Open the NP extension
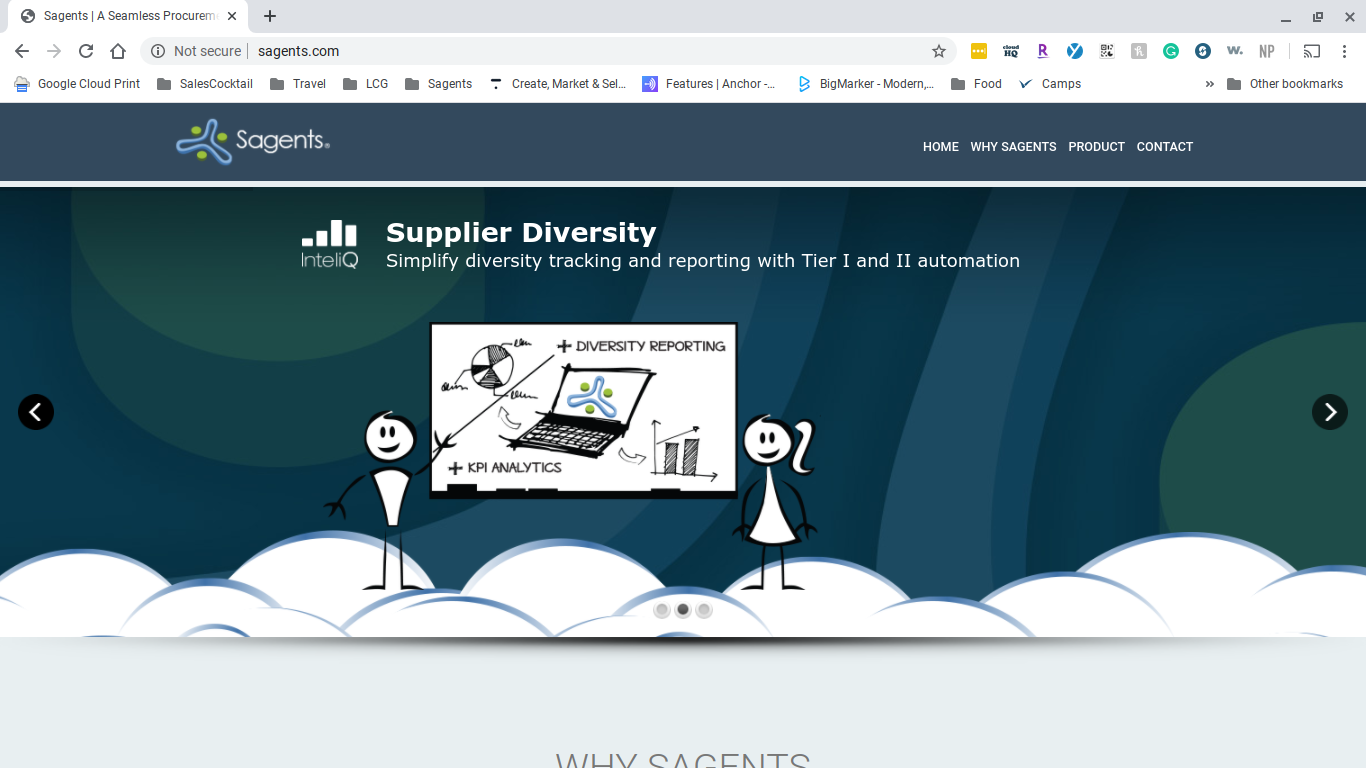Image resolution: width=1366 pixels, height=768 pixels. point(1267,51)
